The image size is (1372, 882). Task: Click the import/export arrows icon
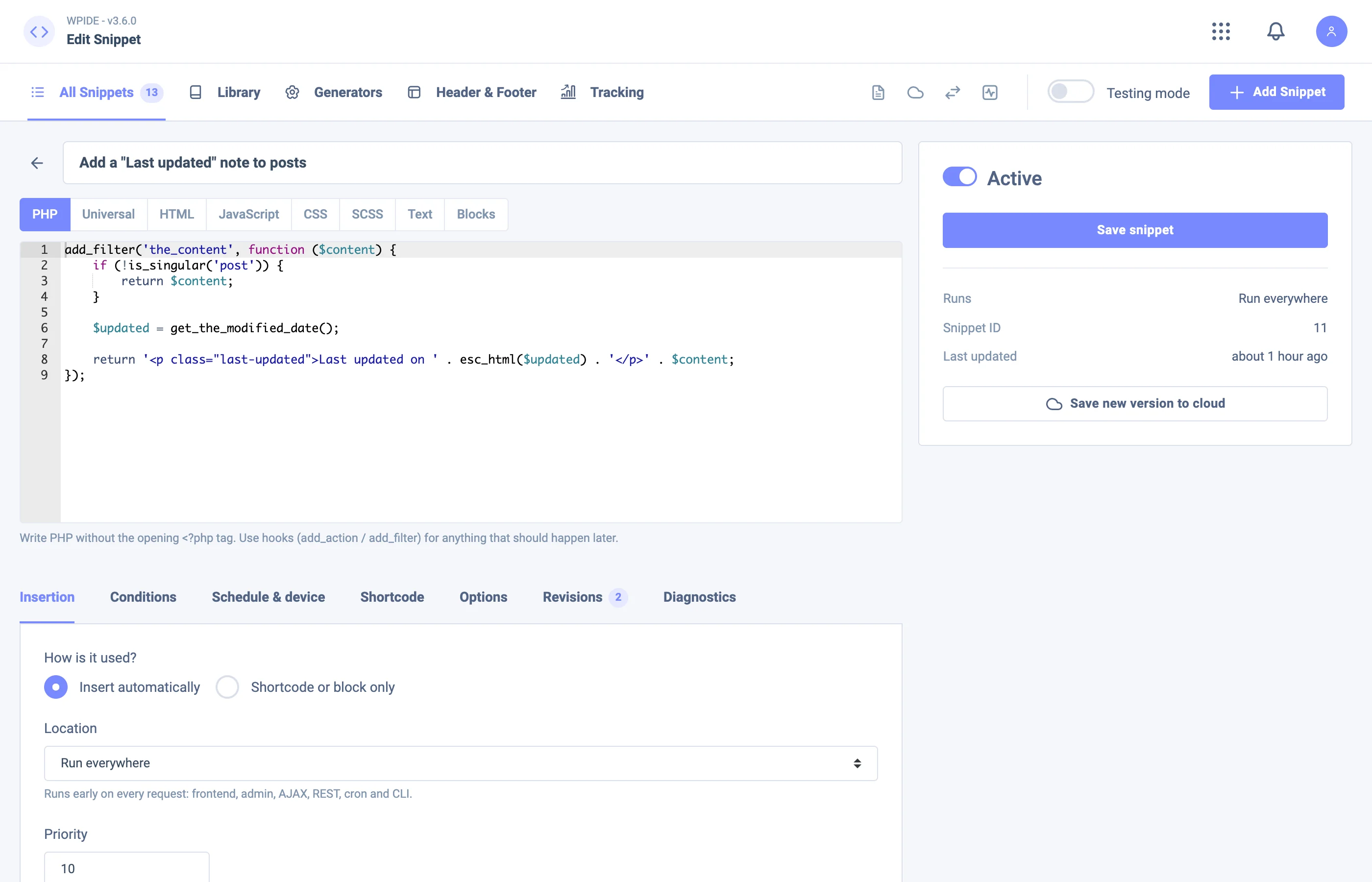point(952,92)
